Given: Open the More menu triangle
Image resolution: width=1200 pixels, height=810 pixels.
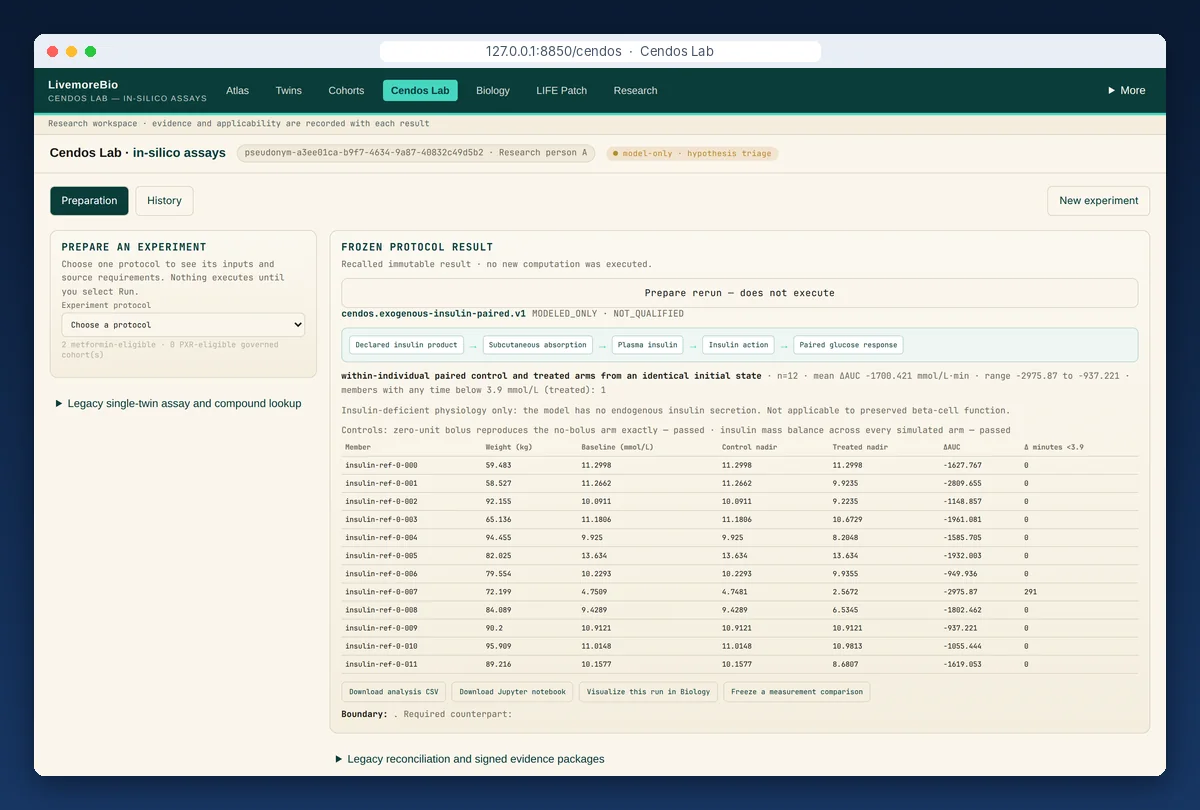Looking at the screenshot, I should pyautogui.click(x=1126, y=90).
